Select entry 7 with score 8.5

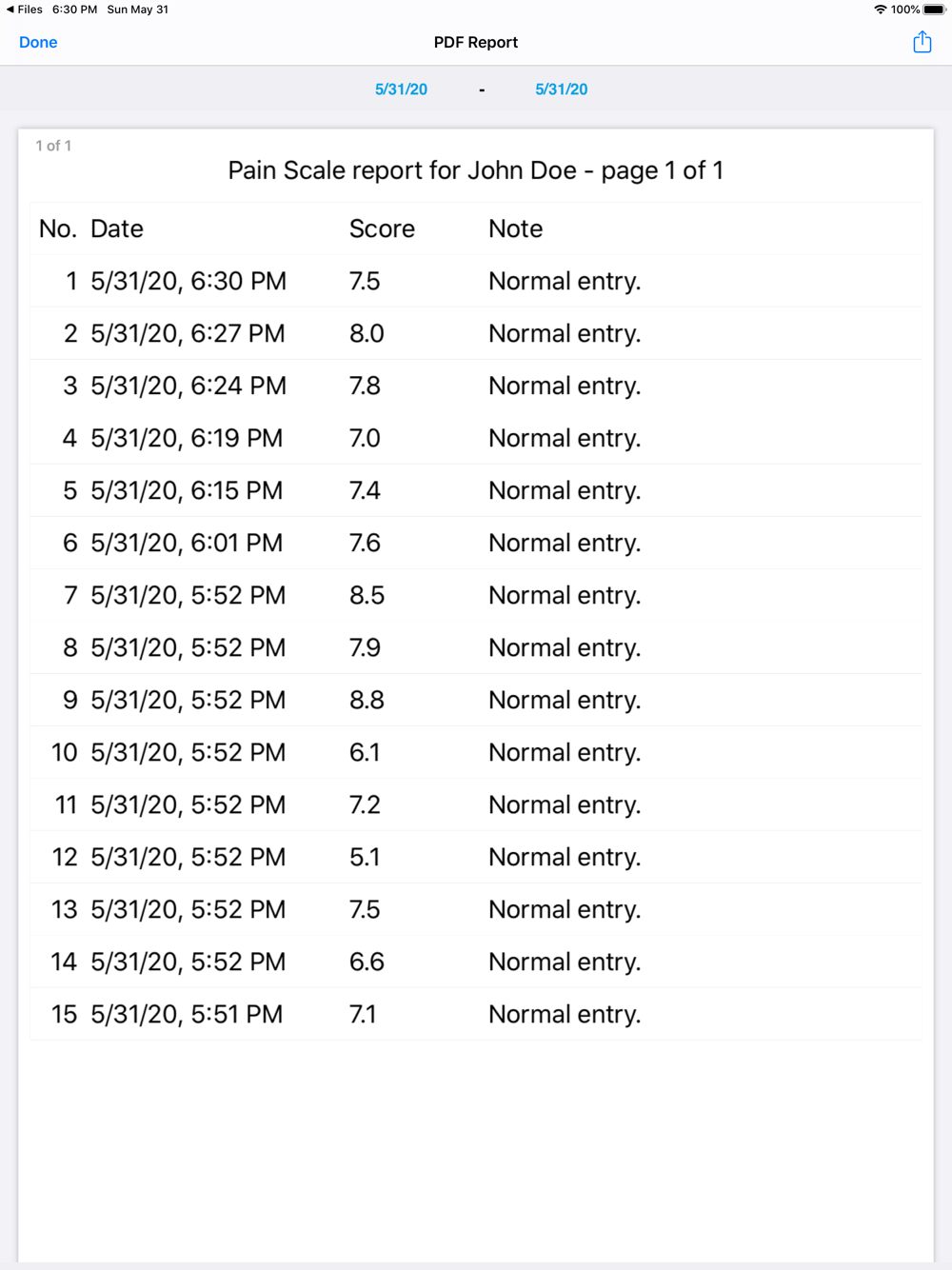point(476,595)
